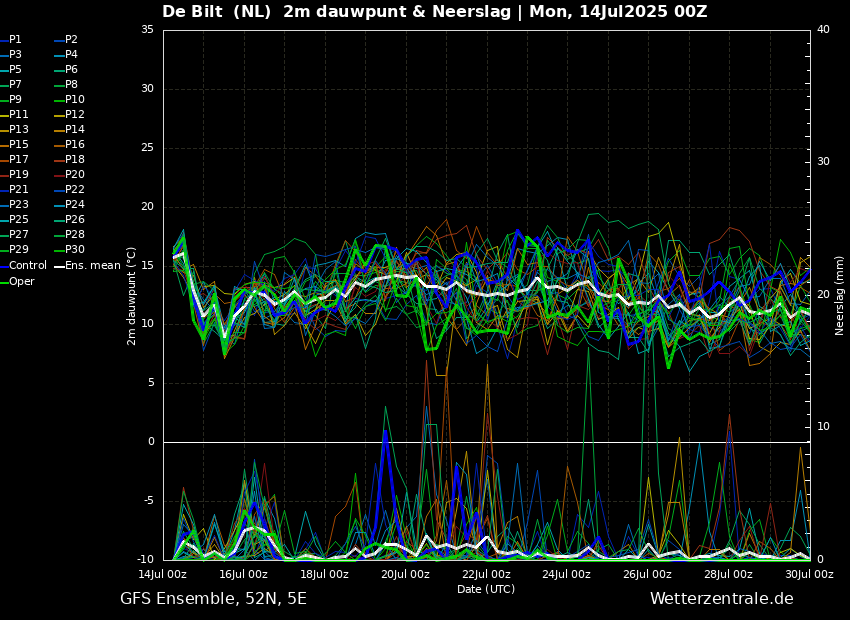Click the 26Jul 00z axis label
Image resolution: width=850 pixels, height=620 pixels.
click(648, 574)
